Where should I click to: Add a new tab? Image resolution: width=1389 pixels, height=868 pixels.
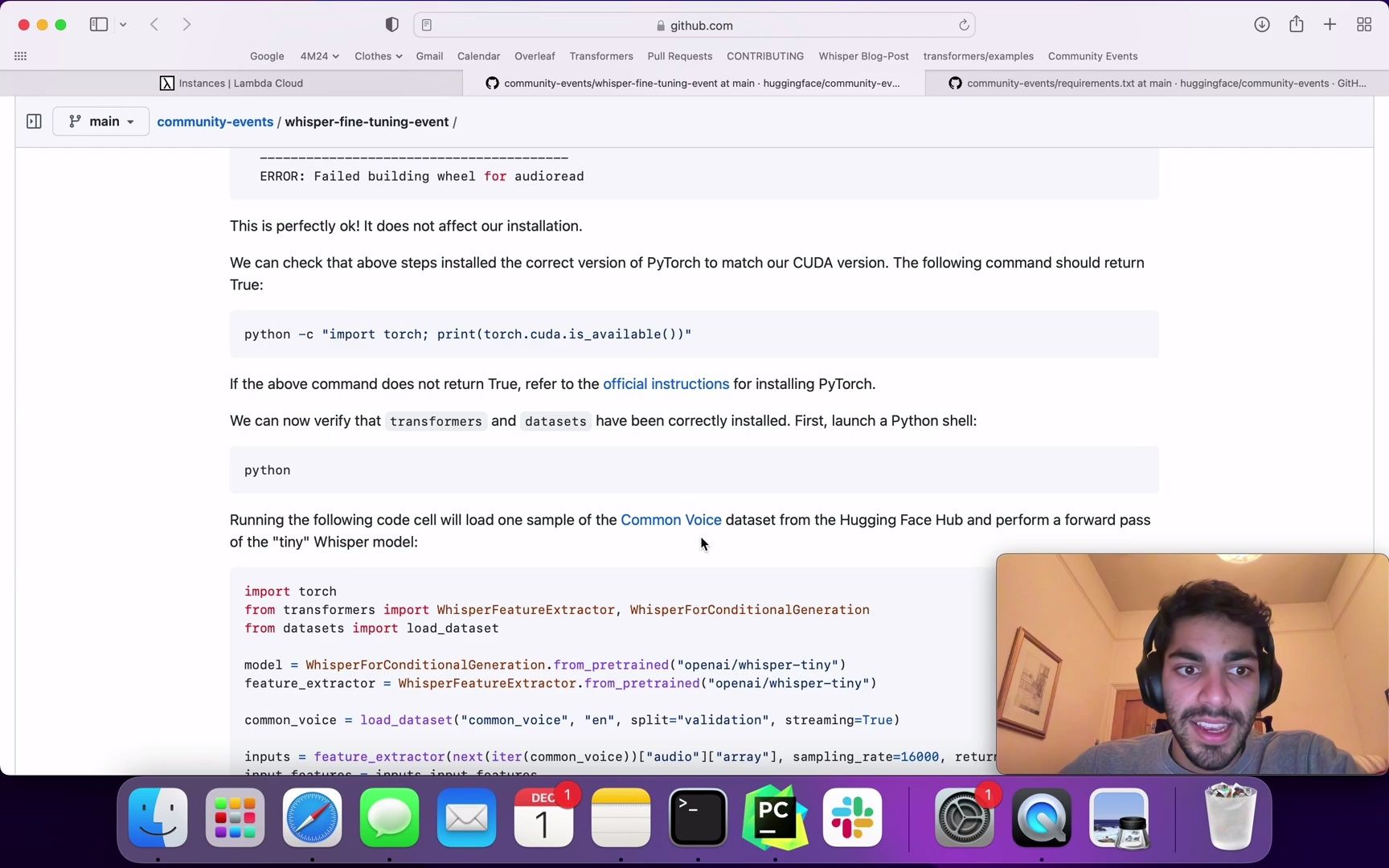1330,25
